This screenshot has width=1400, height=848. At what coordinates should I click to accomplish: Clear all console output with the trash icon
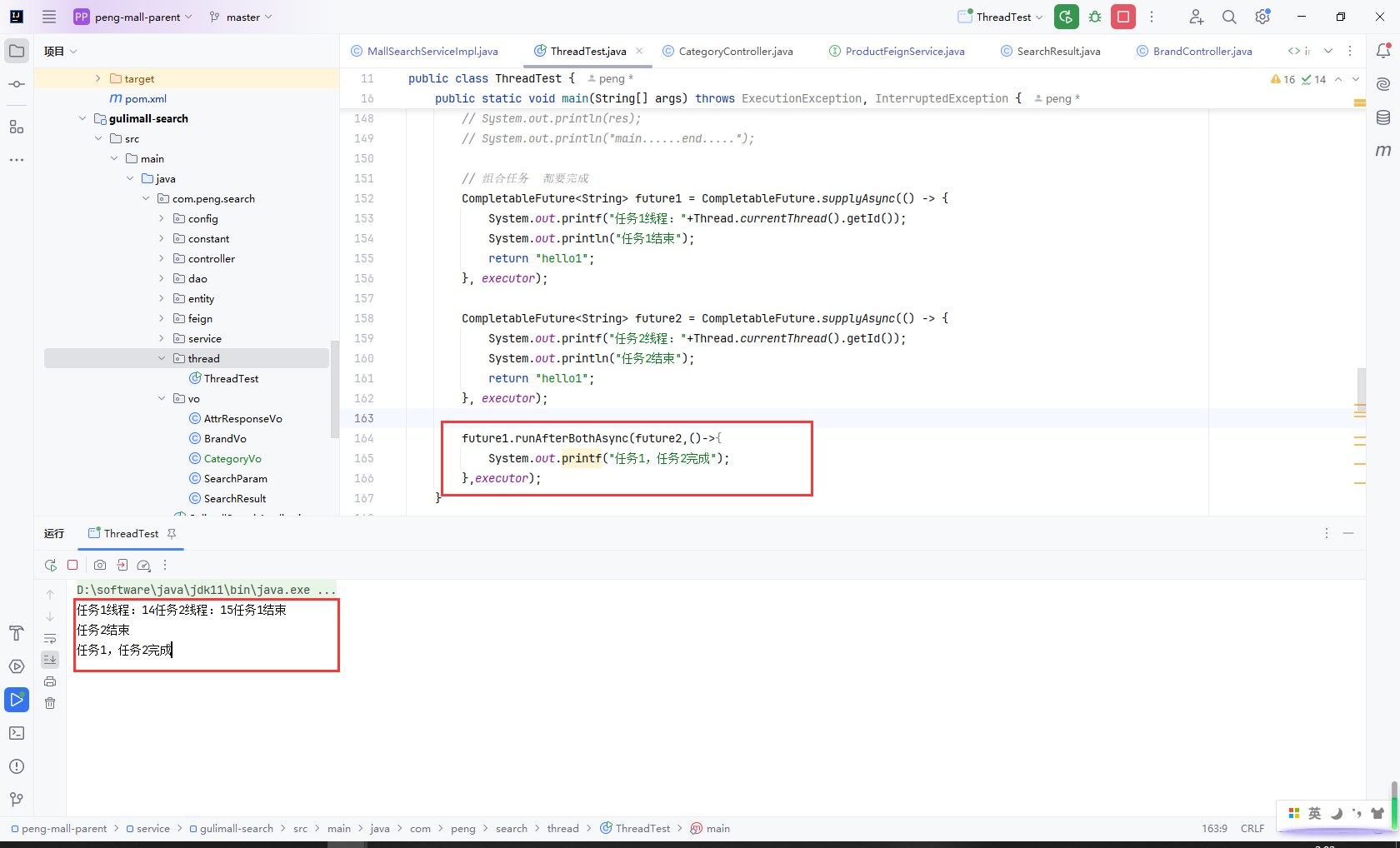tap(50, 703)
